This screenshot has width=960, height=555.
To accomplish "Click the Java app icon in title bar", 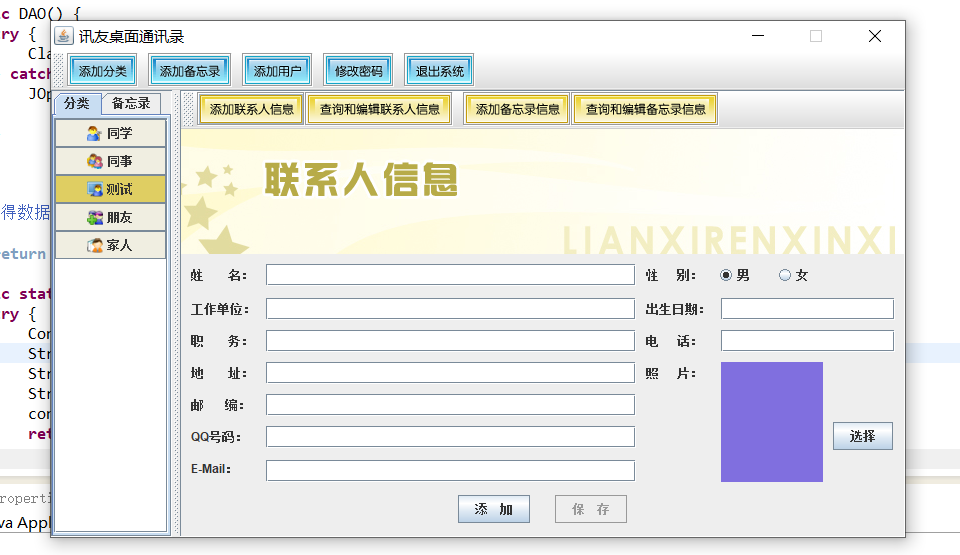I will [x=65, y=36].
